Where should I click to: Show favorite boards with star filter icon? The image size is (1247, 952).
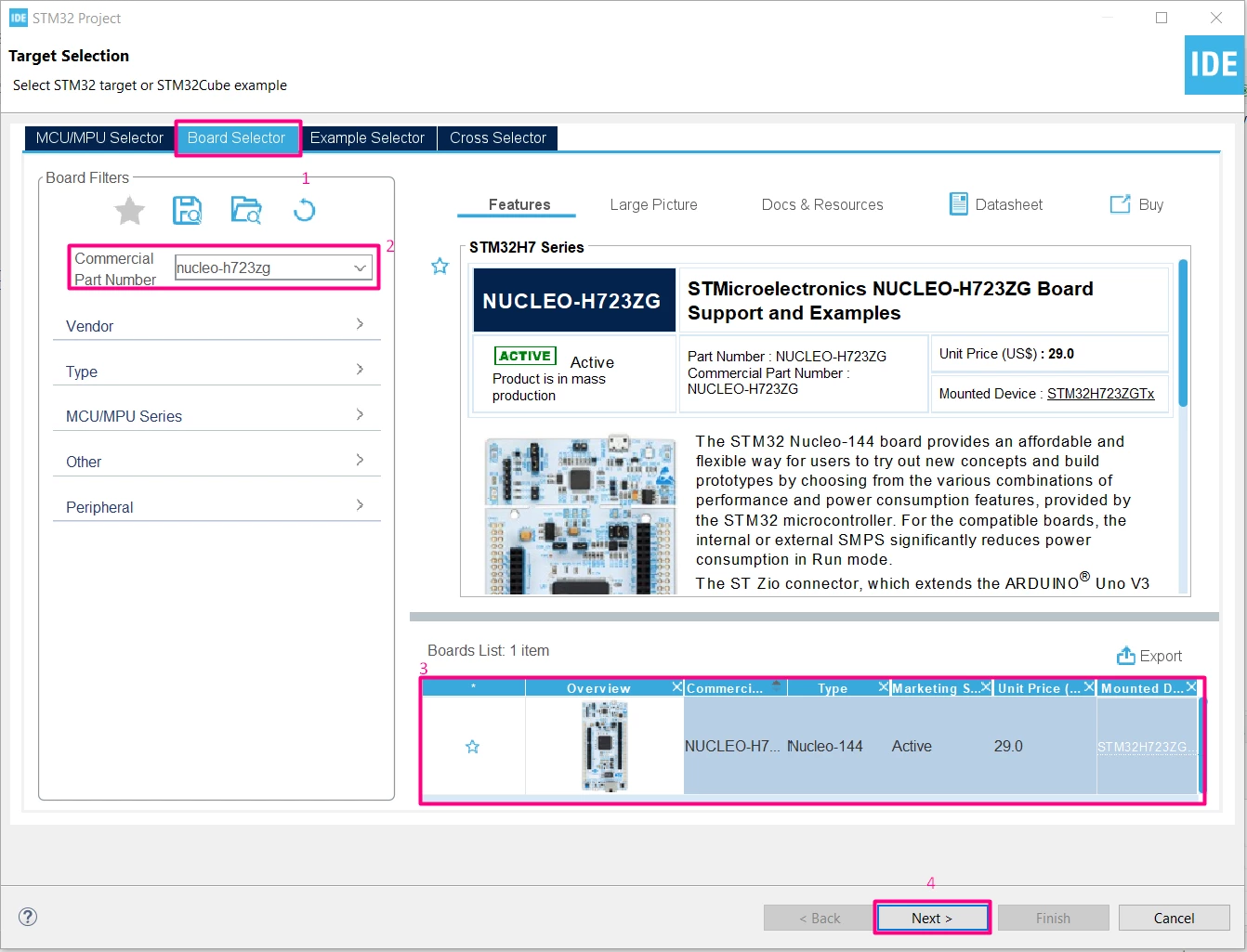[x=129, y=211]
